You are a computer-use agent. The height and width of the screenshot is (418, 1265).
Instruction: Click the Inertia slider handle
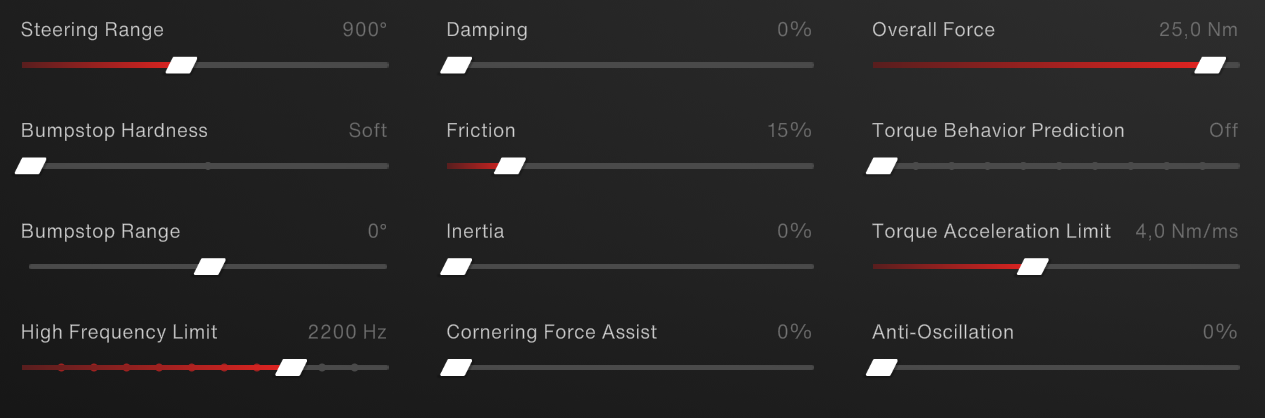click(x=456, y=267)
